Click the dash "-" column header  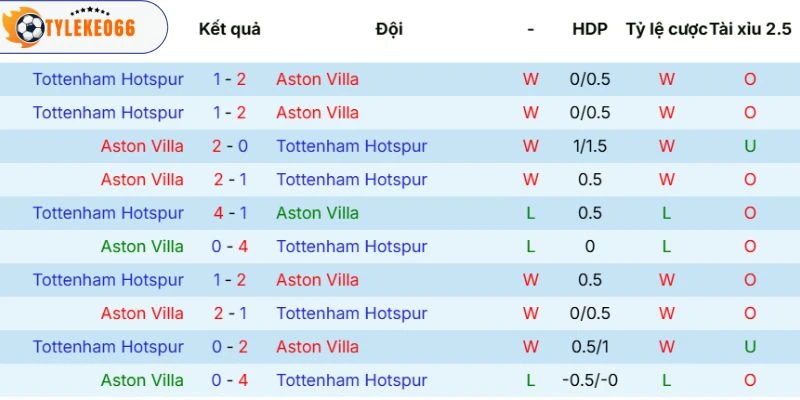coord(530,29)
